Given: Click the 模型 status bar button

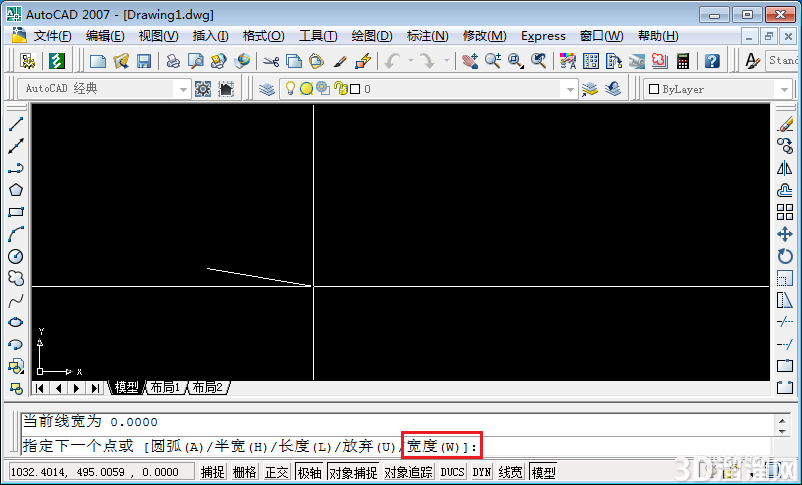Looking at the screenshot, I should pyautogui.click(x=543, y=472).
